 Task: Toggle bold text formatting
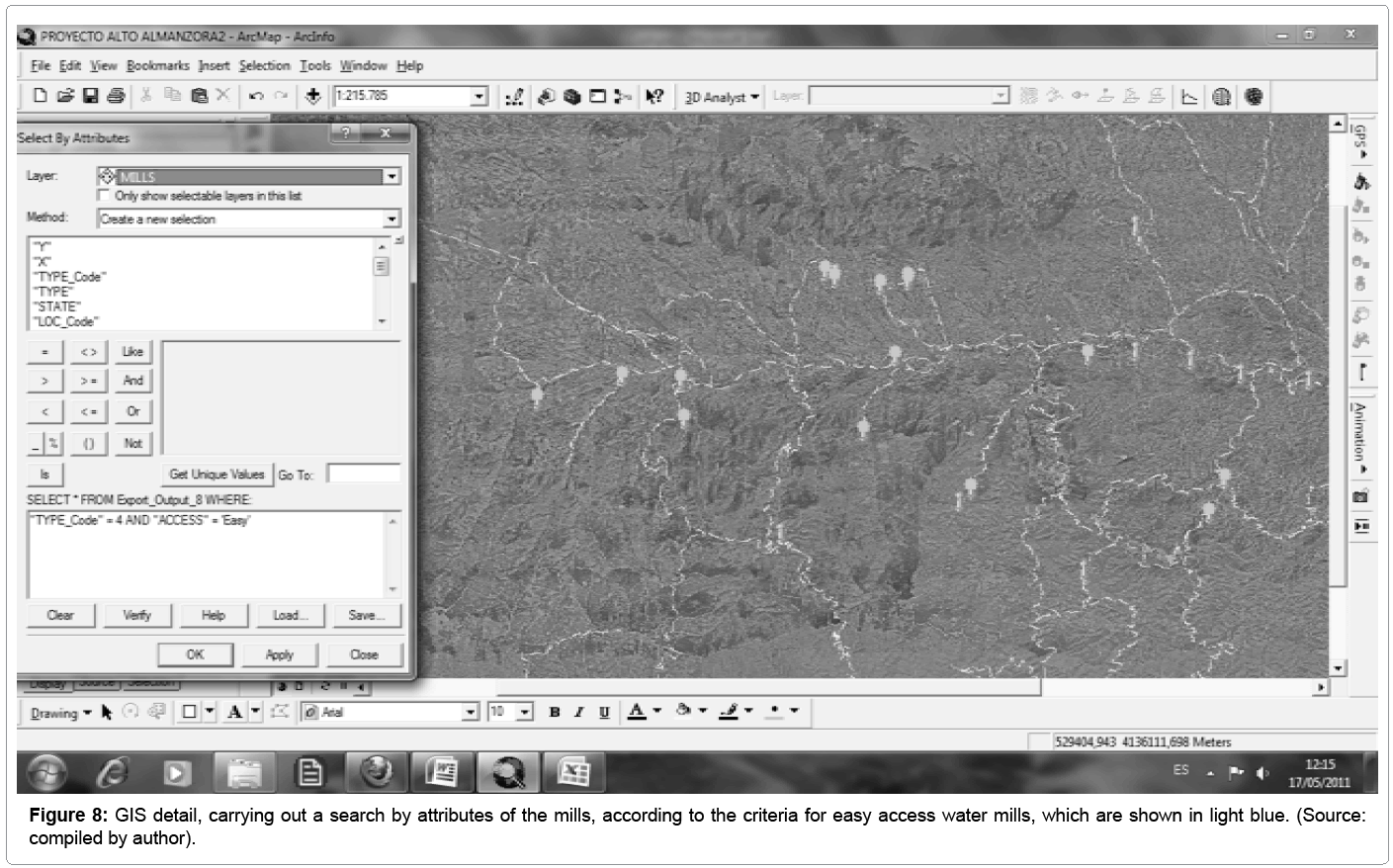pyautogui.click(x=554, y=712)
